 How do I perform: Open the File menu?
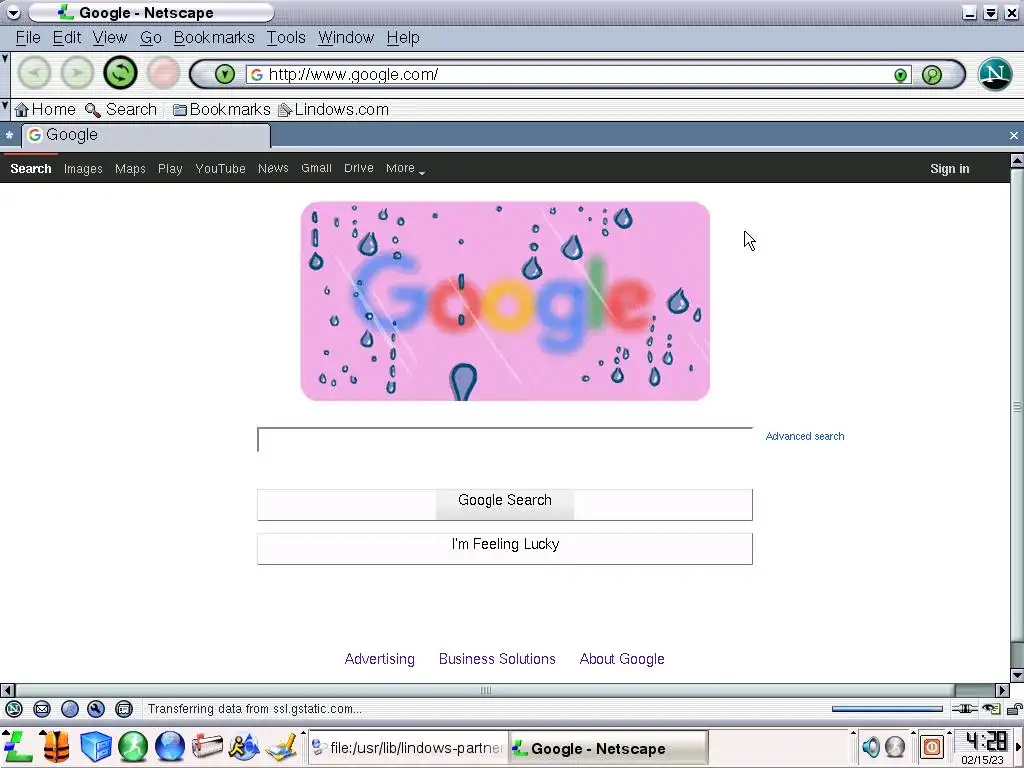[x=28, y=38]
